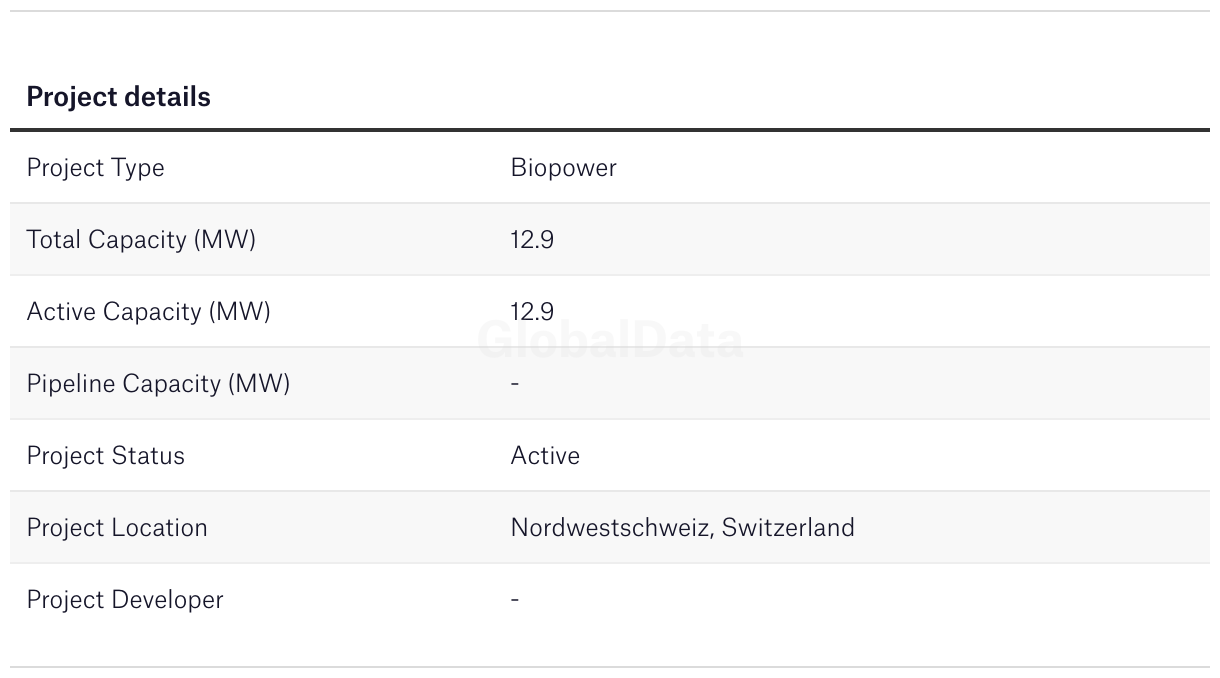1220x678 pixels.
Task: Select the Total Capacity (MW) label
Action: click(141, 240)
